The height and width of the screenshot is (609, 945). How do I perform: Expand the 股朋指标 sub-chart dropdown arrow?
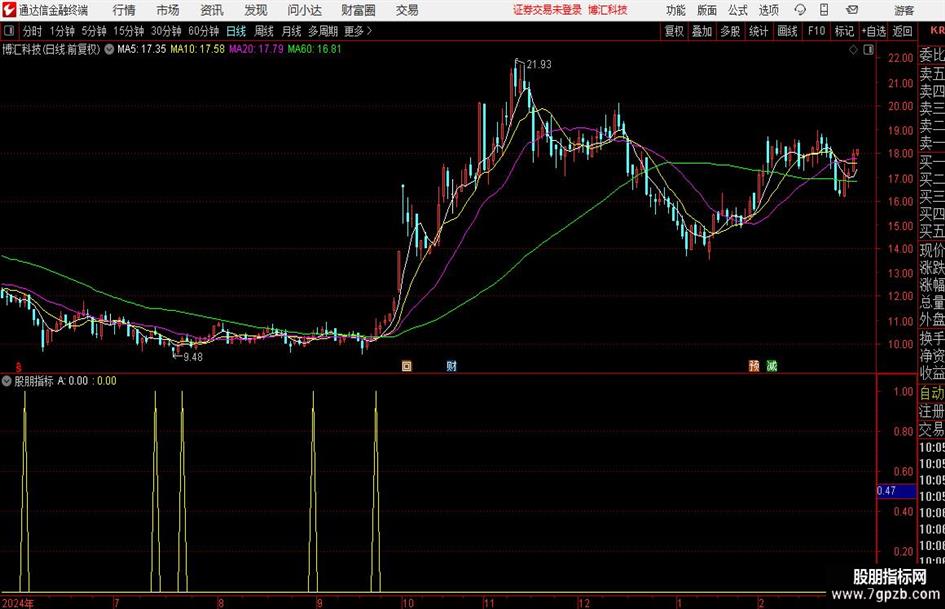(7, 380)
